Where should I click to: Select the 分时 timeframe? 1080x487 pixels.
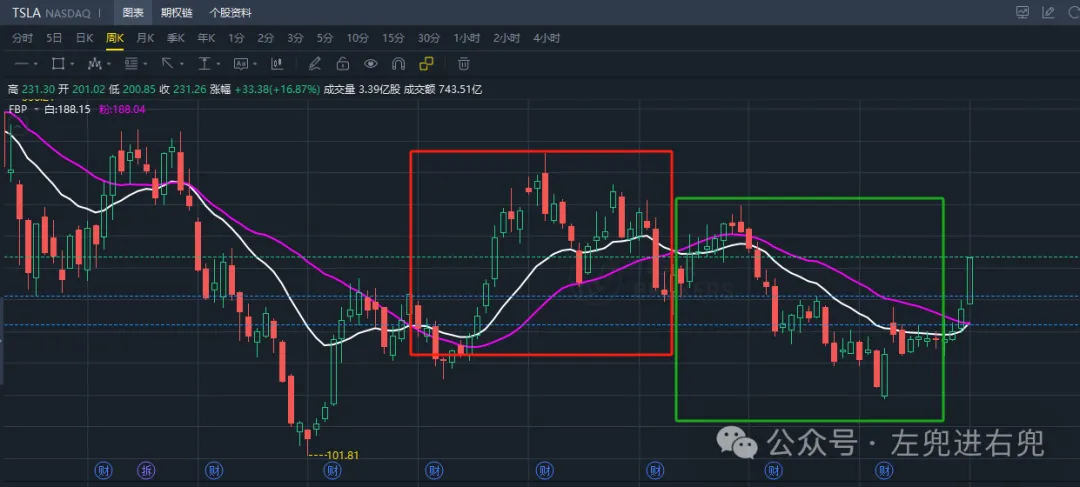22,38
